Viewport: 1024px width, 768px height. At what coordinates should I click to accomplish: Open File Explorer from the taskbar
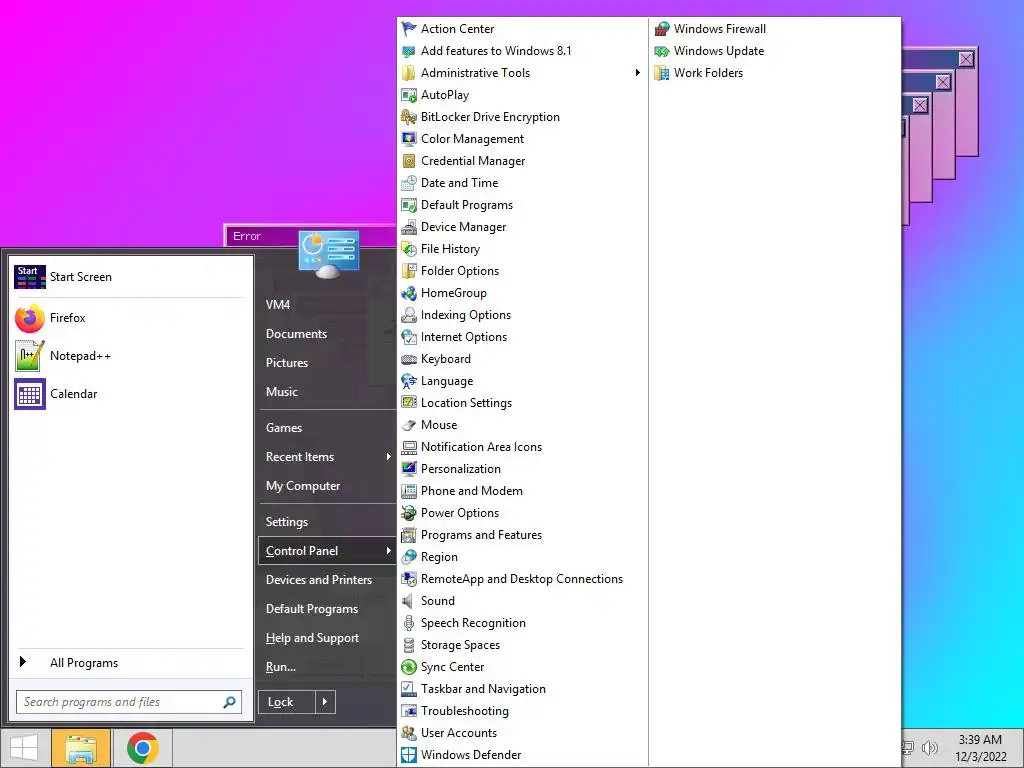tap(80, 748)
